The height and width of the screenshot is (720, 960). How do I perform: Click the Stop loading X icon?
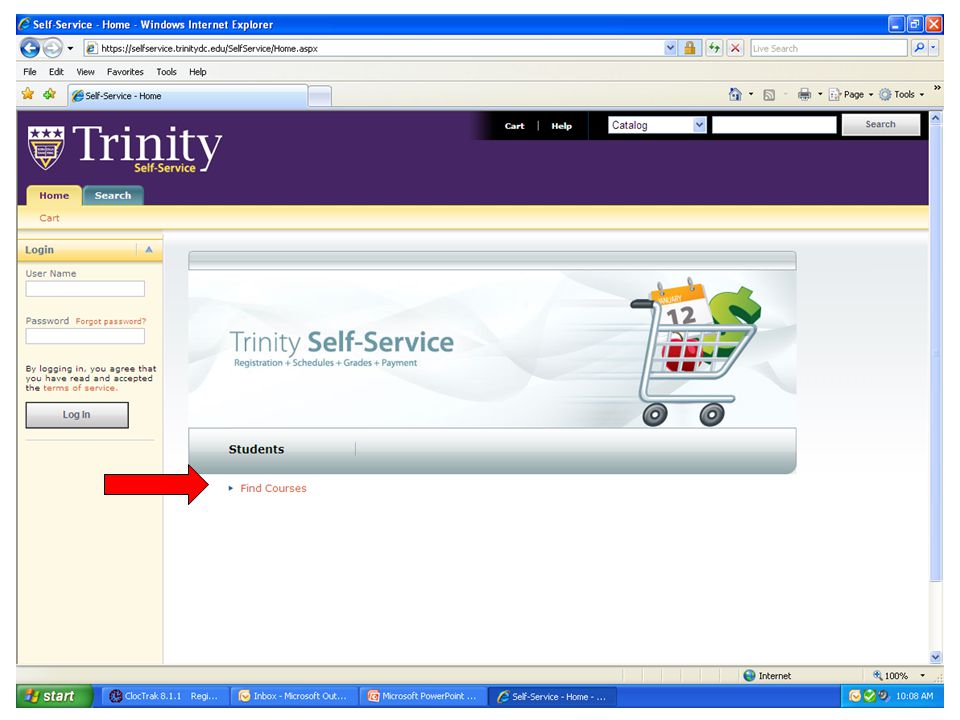[x=736, y=48]
